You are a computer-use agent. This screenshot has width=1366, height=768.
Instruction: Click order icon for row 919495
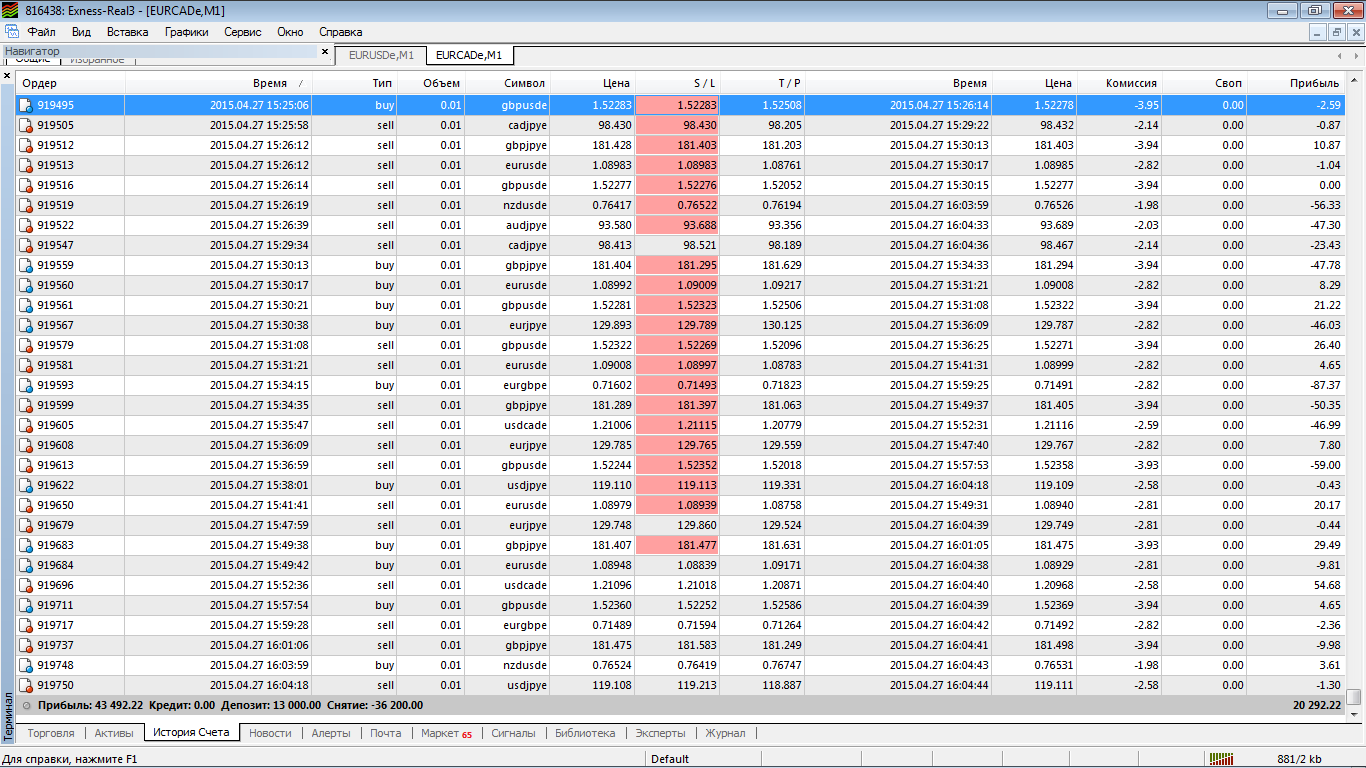(26, 105)
